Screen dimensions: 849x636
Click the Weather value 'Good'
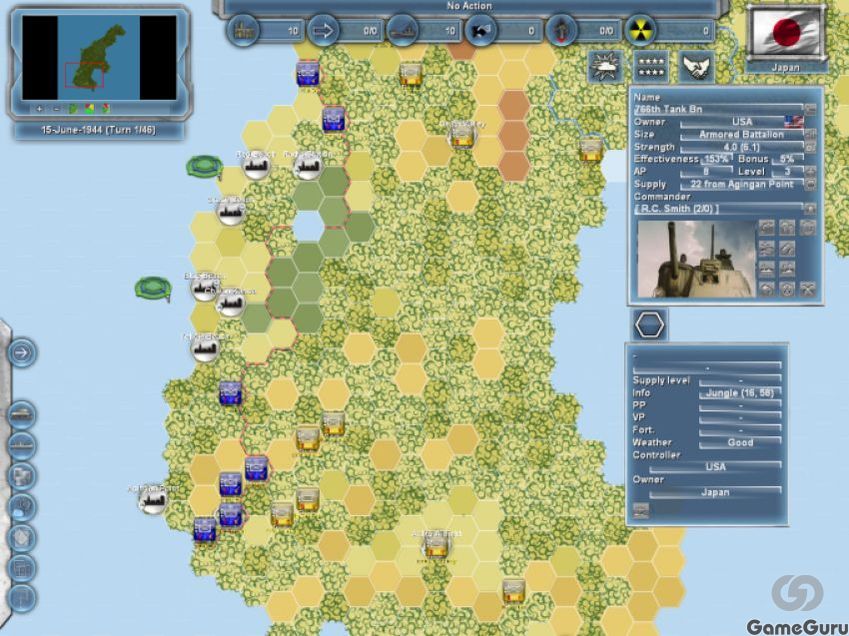pyautogui.click(x=740, y=443)
